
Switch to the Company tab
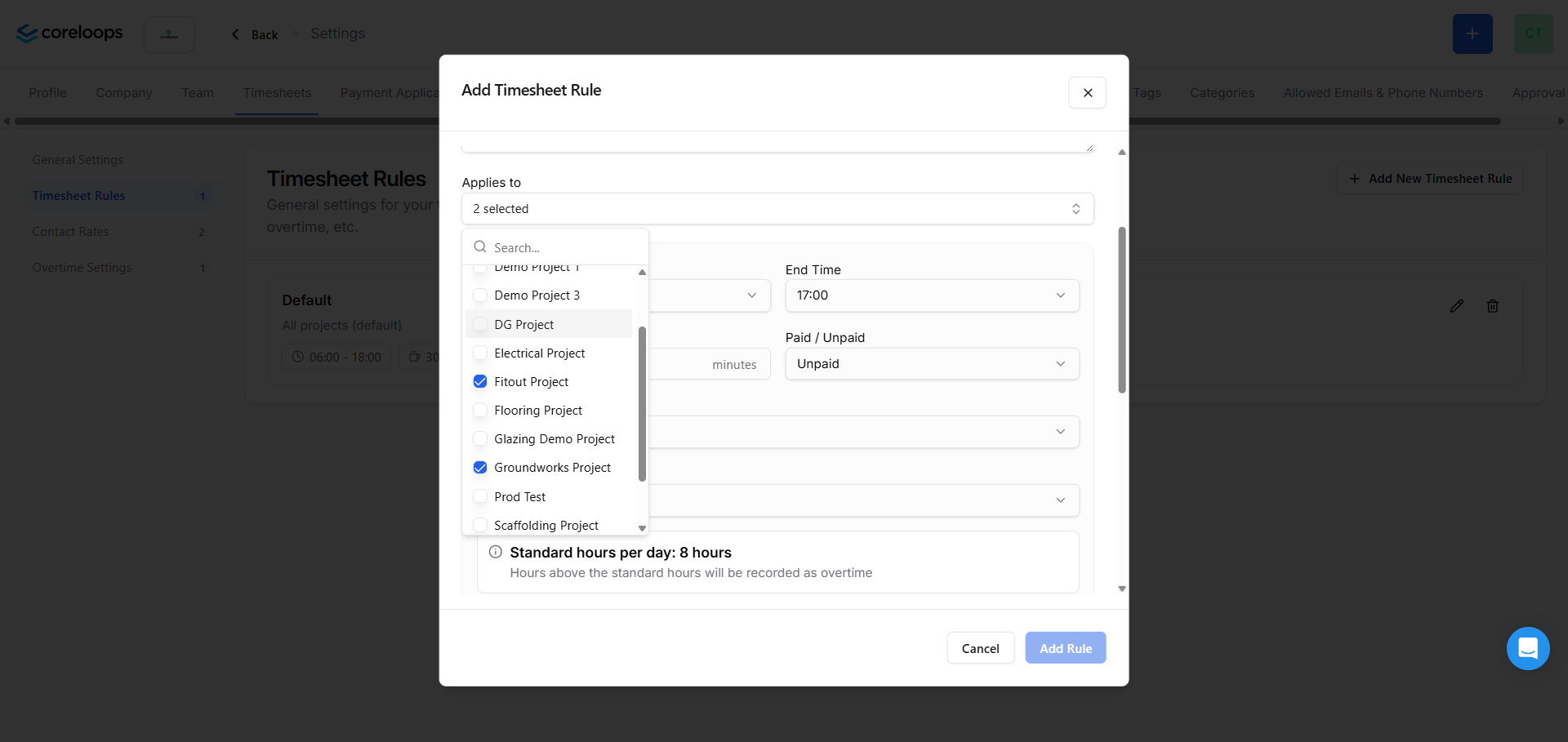(124, 93)
